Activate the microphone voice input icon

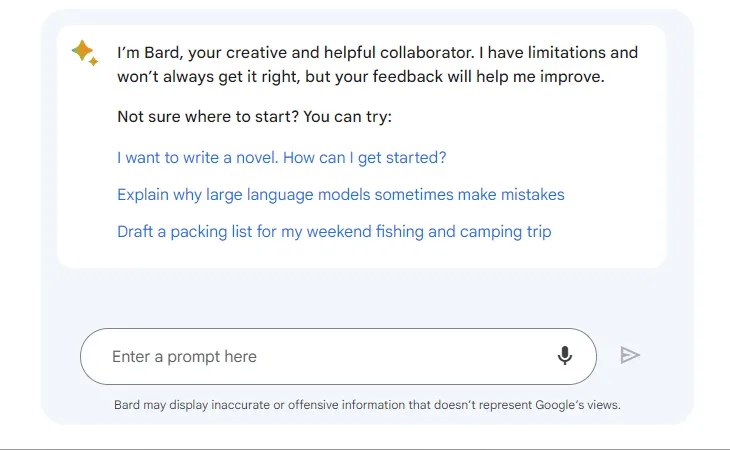565,356
